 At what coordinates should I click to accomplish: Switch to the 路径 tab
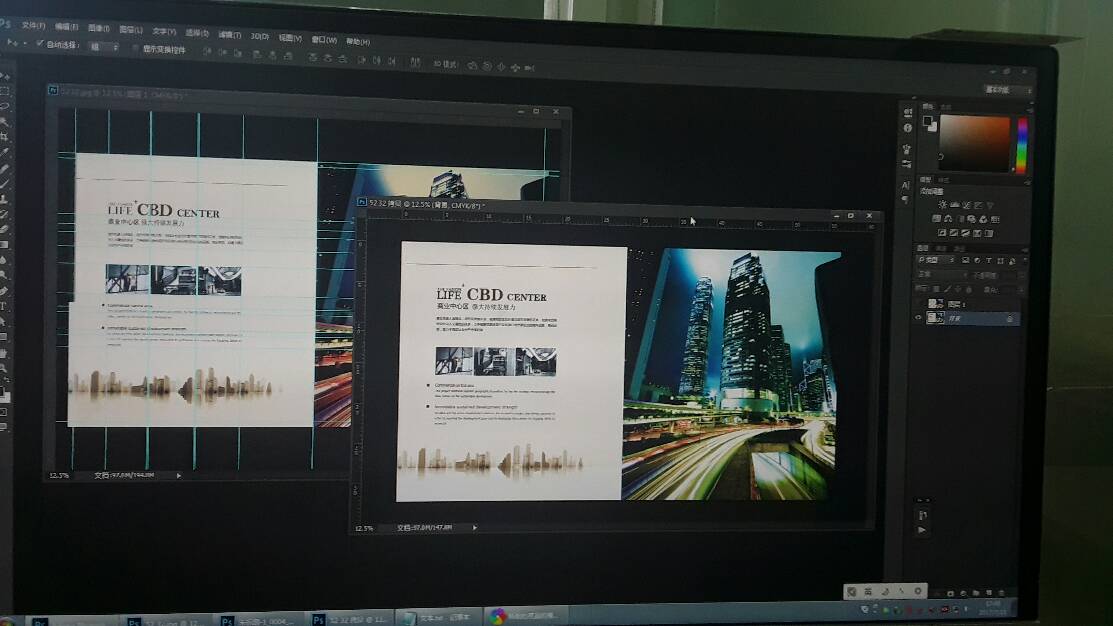point(959,248)
